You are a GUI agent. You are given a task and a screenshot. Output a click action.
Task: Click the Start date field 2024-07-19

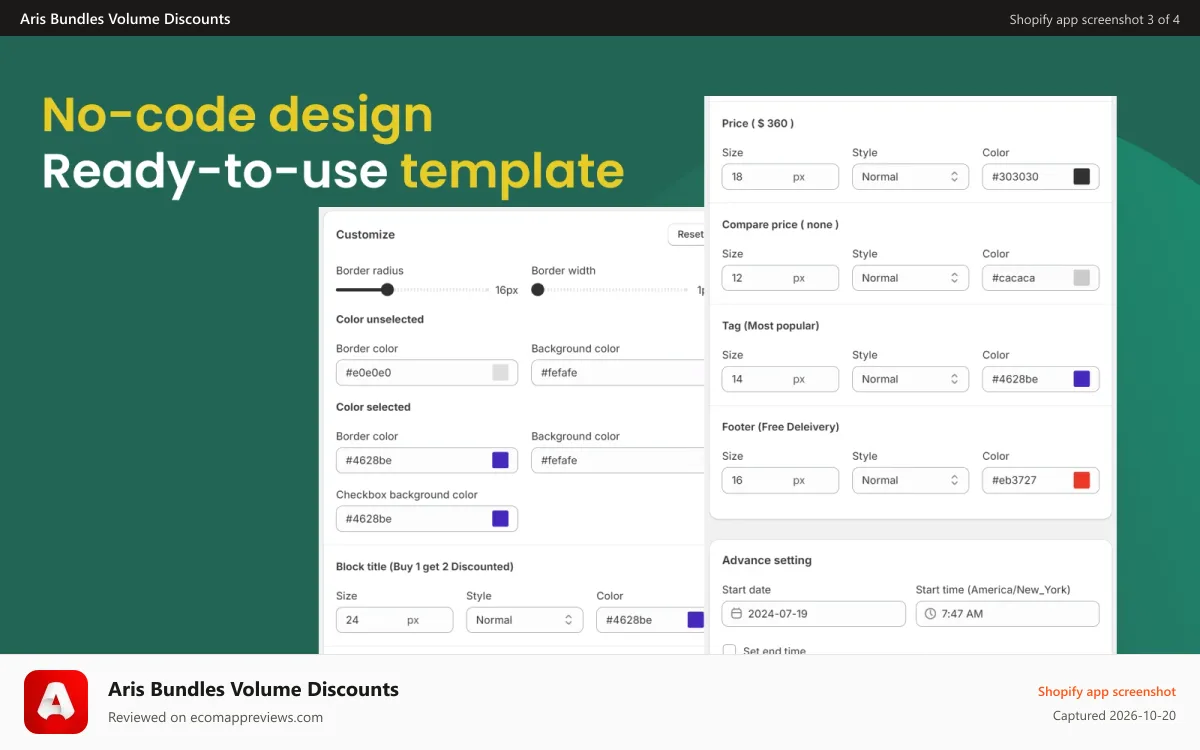(x=814, y=613)
